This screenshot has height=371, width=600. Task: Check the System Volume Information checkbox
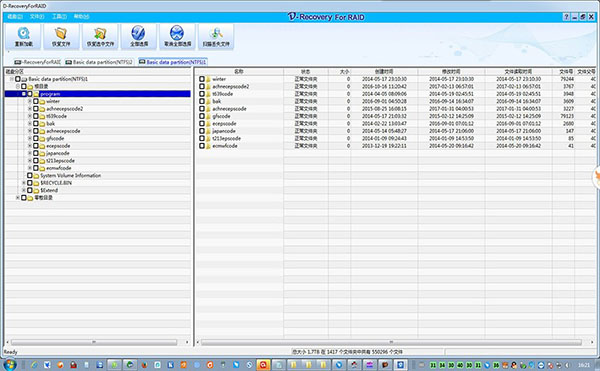[x=29, y=176]
